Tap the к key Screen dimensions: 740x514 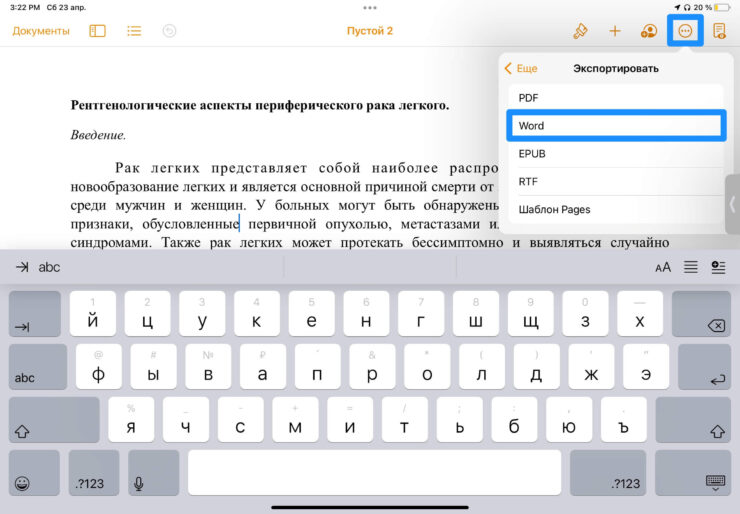(257, 314)
